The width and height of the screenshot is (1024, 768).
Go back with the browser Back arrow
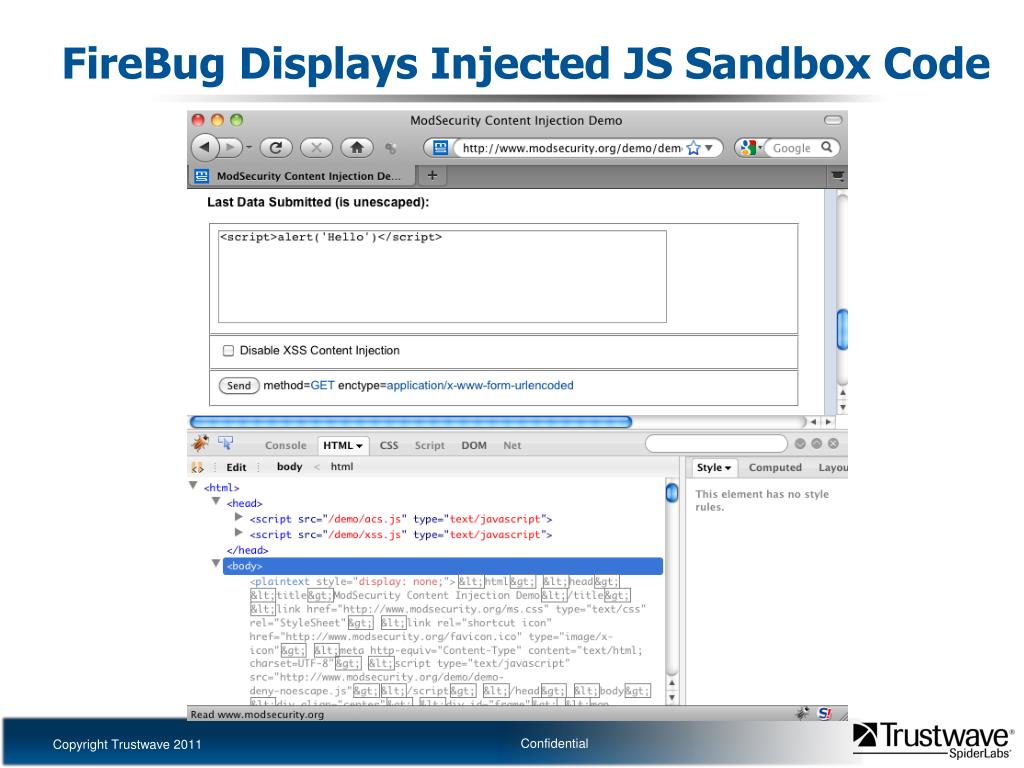click(204, 147)
